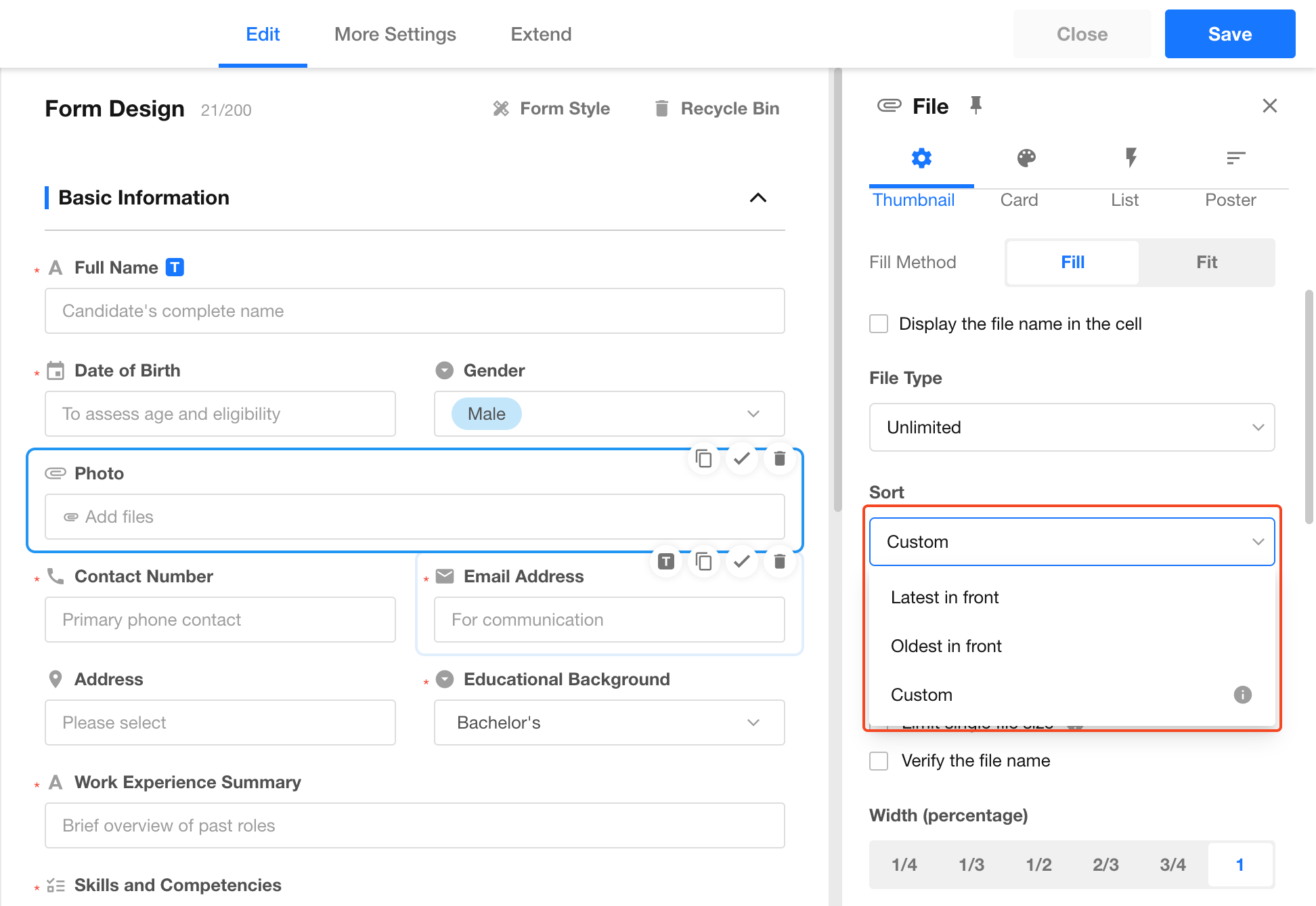This screenshot has width=1316, height=906.
Task: Click the checkmark icon on Email Address field
Action: pyautogui.click(x=742, y=562)
